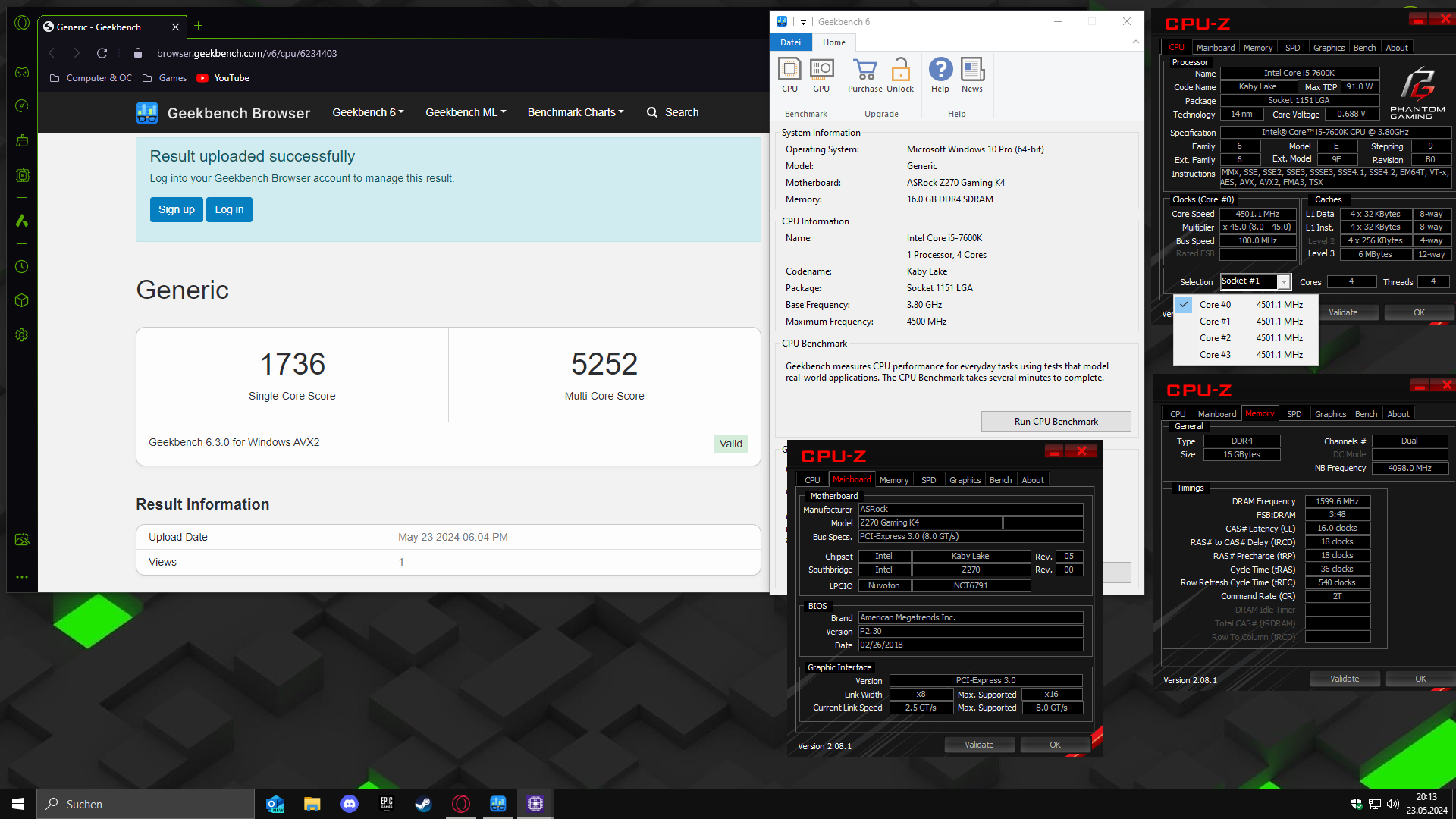Open Bench tab in the CPU-Z CPU window
This screenshot has width=1456, height=819.
pyautogui.click(x=1364, y=48)
